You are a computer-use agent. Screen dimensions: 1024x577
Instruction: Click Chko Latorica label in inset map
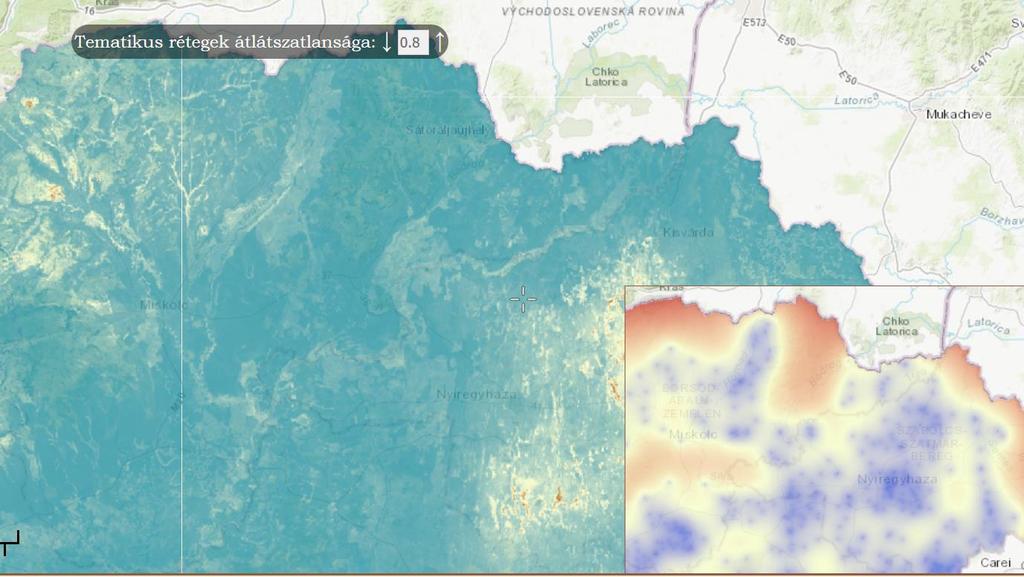(895, 326)
